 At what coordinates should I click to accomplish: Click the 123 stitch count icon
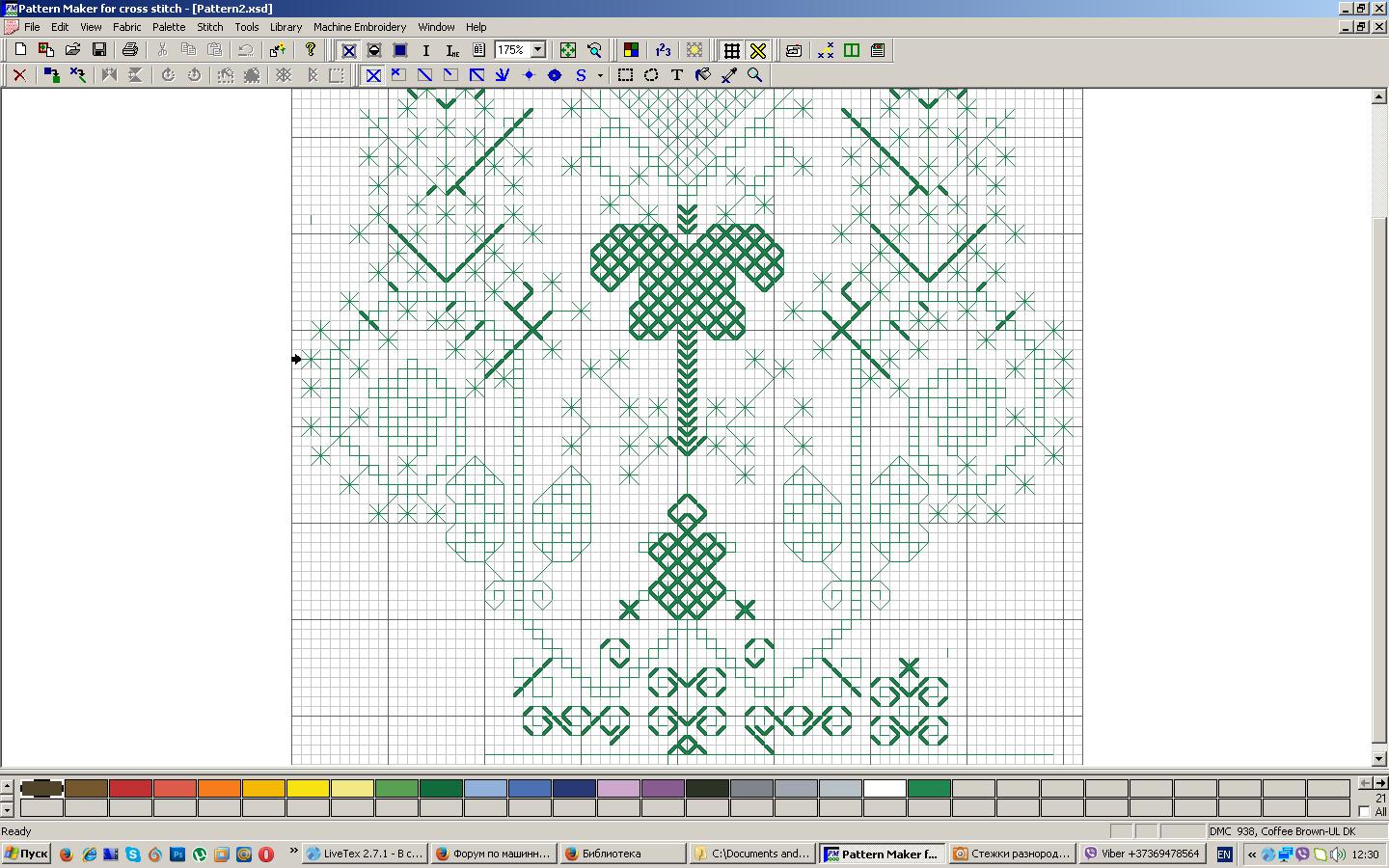[x=663, y=50]
